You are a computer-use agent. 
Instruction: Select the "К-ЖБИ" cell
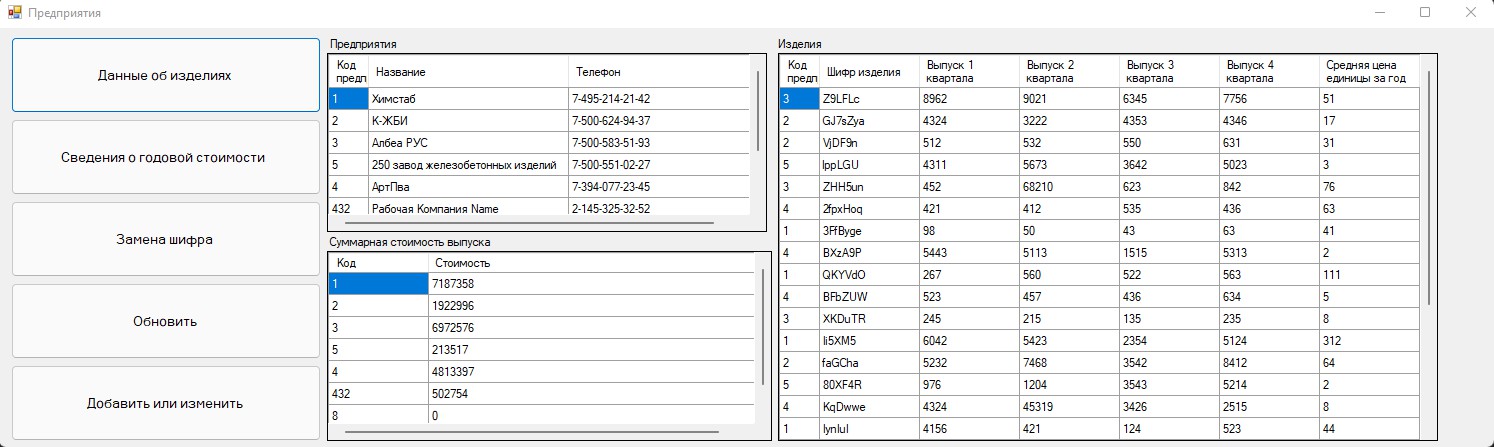pos(468,121)
